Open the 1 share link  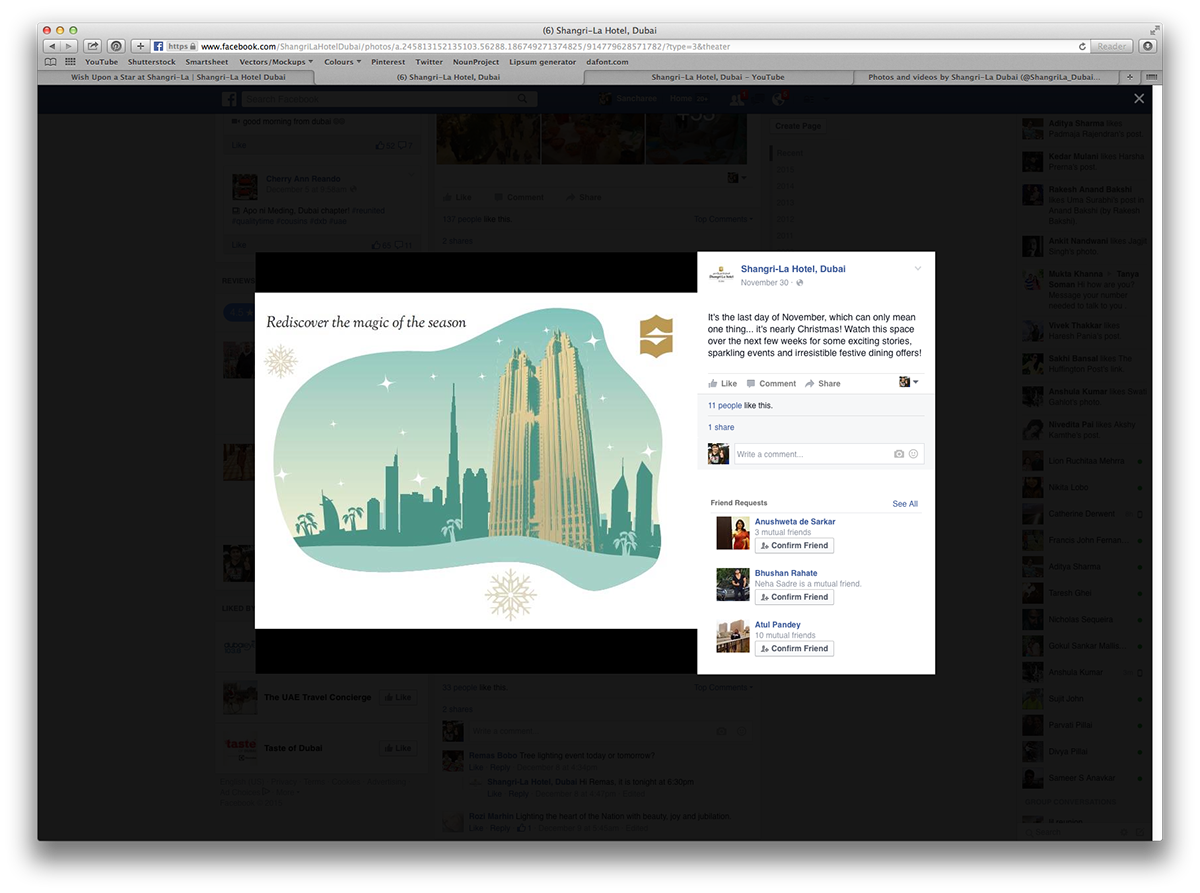[x=721, y=427]
